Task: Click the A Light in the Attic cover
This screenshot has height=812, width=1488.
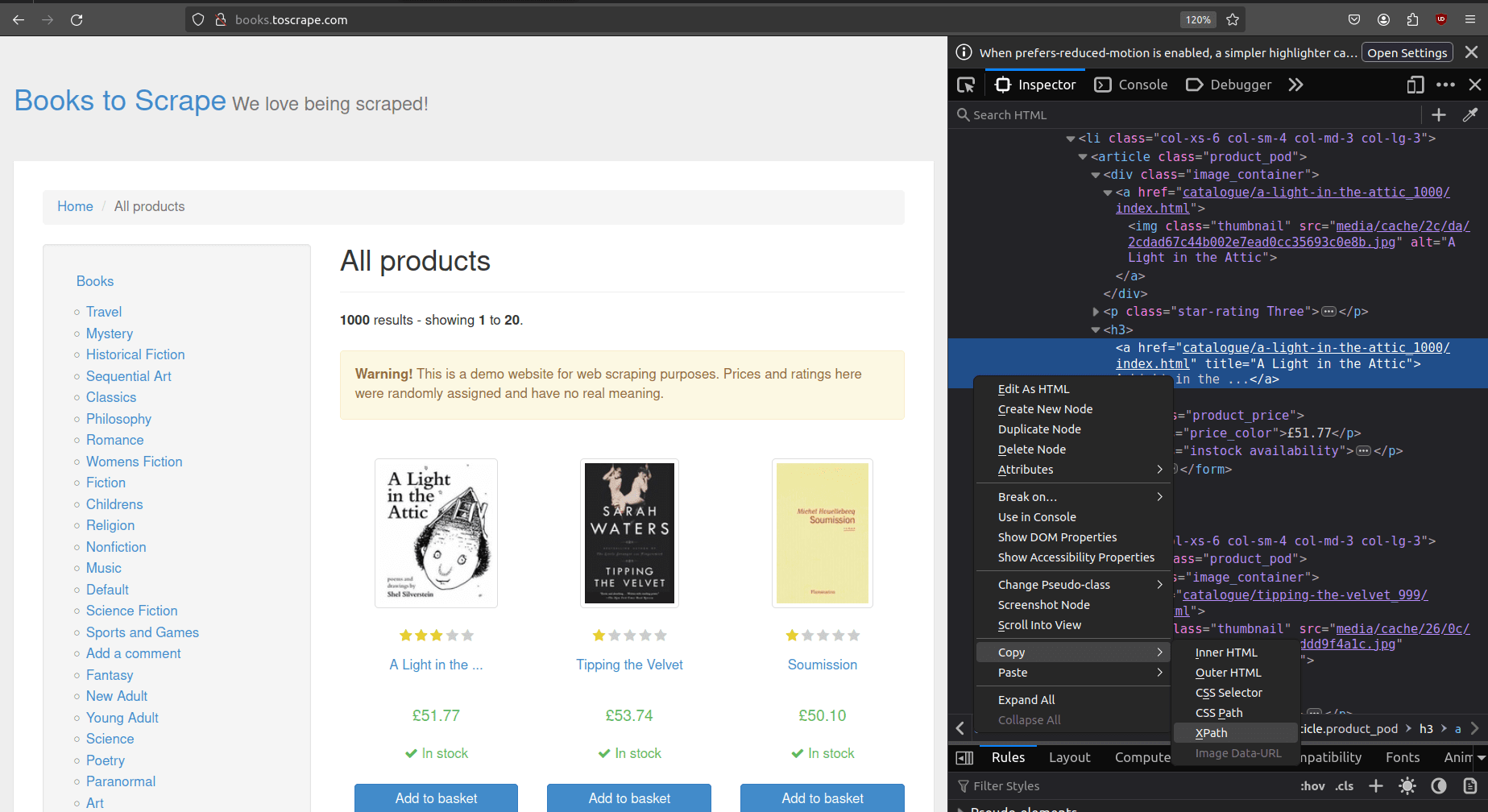Action: point(436,533)
